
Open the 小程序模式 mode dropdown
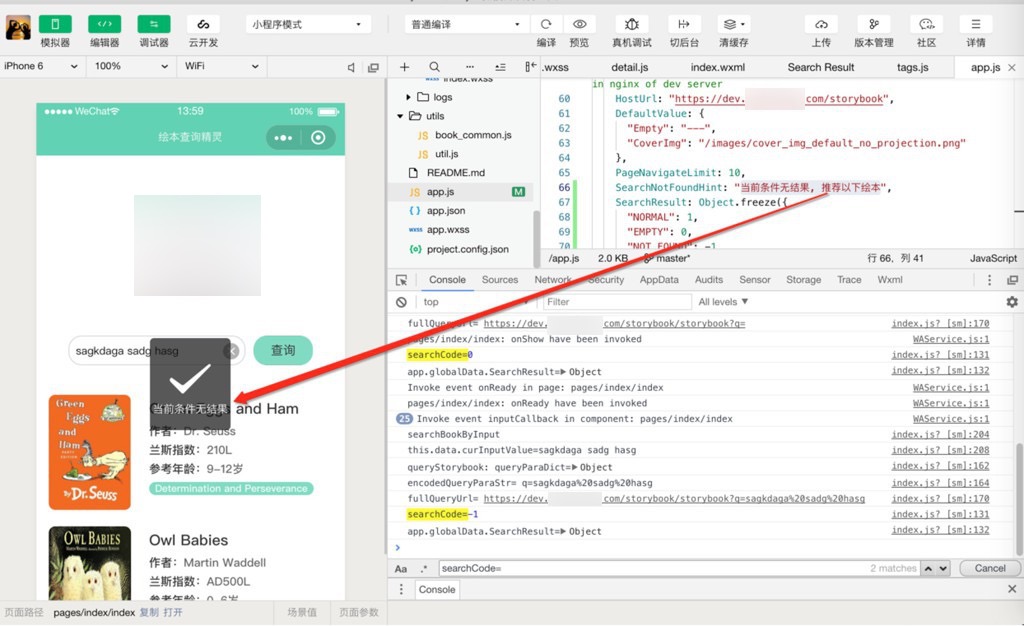point(308,25)
